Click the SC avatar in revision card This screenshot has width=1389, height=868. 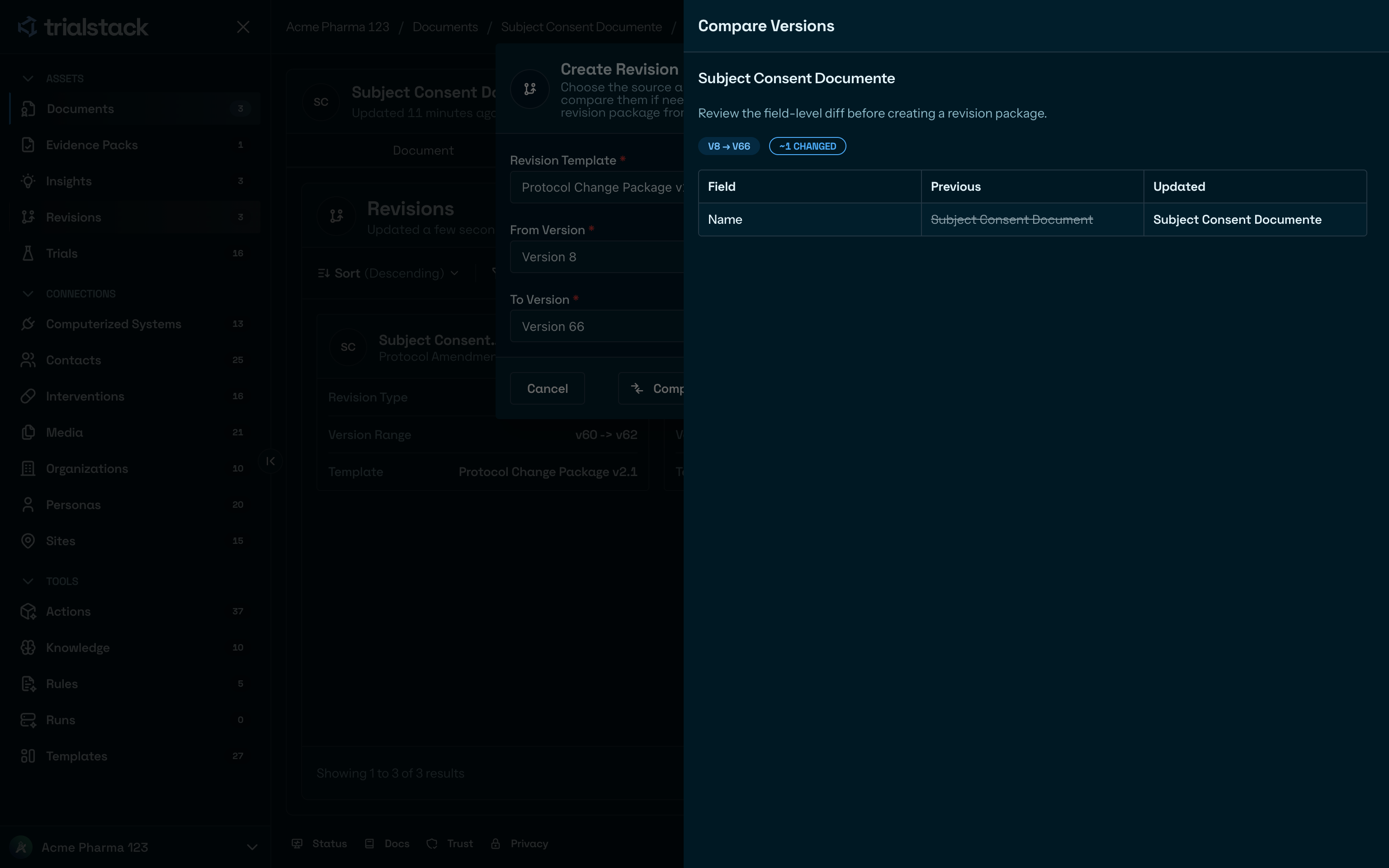(348, 347)
